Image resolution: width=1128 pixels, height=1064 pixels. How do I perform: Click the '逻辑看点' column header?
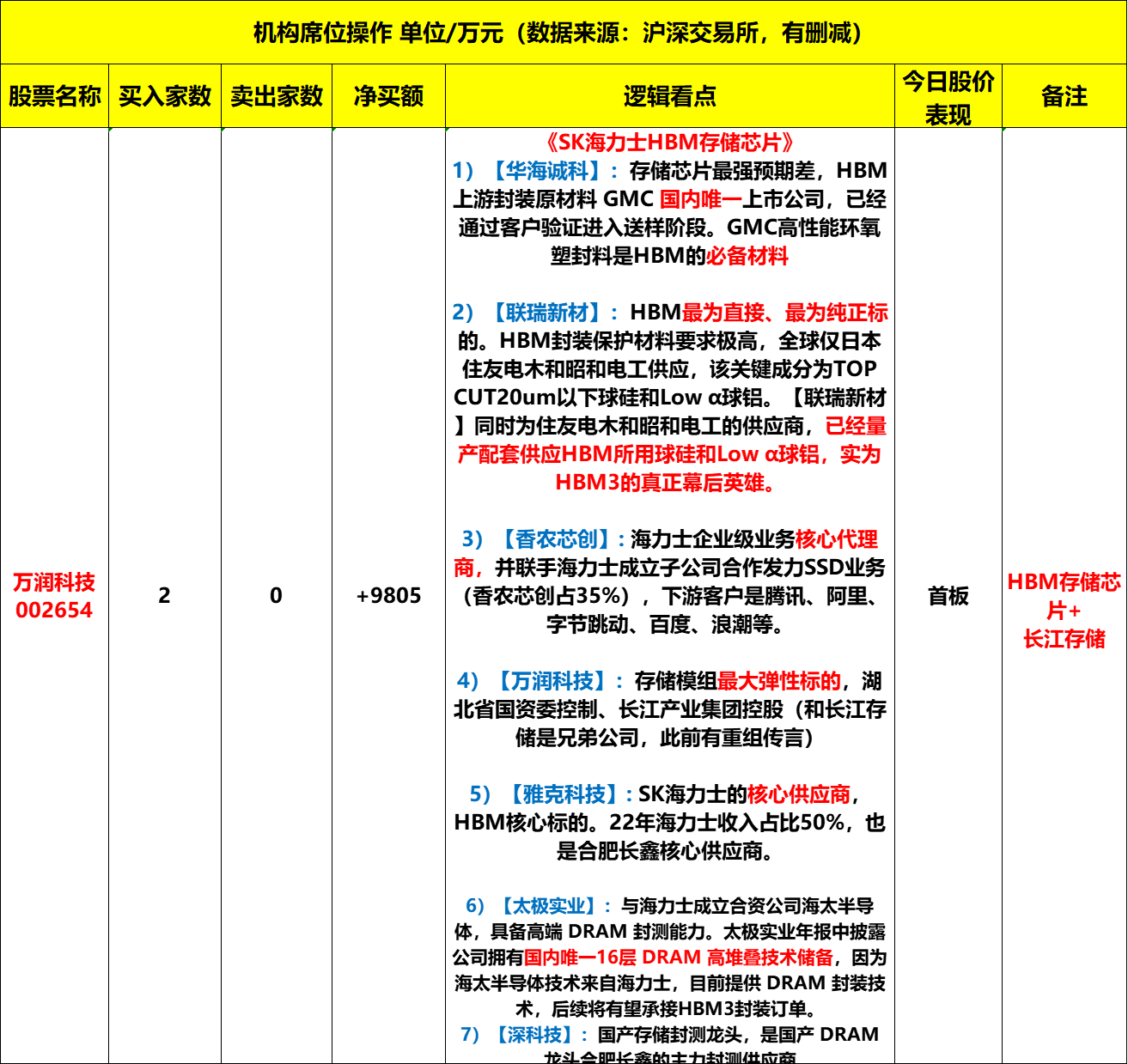tap(670, 96)
